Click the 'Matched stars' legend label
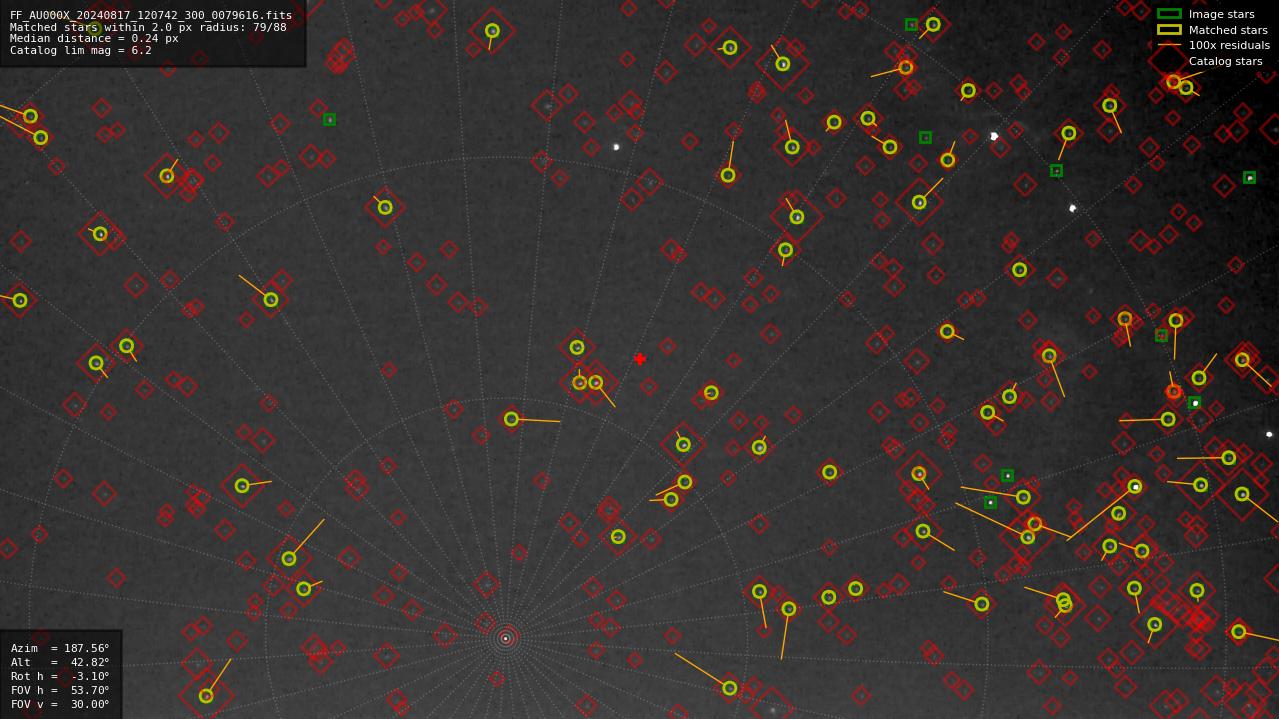1279x719 pixels. [x=1228, y=30]
